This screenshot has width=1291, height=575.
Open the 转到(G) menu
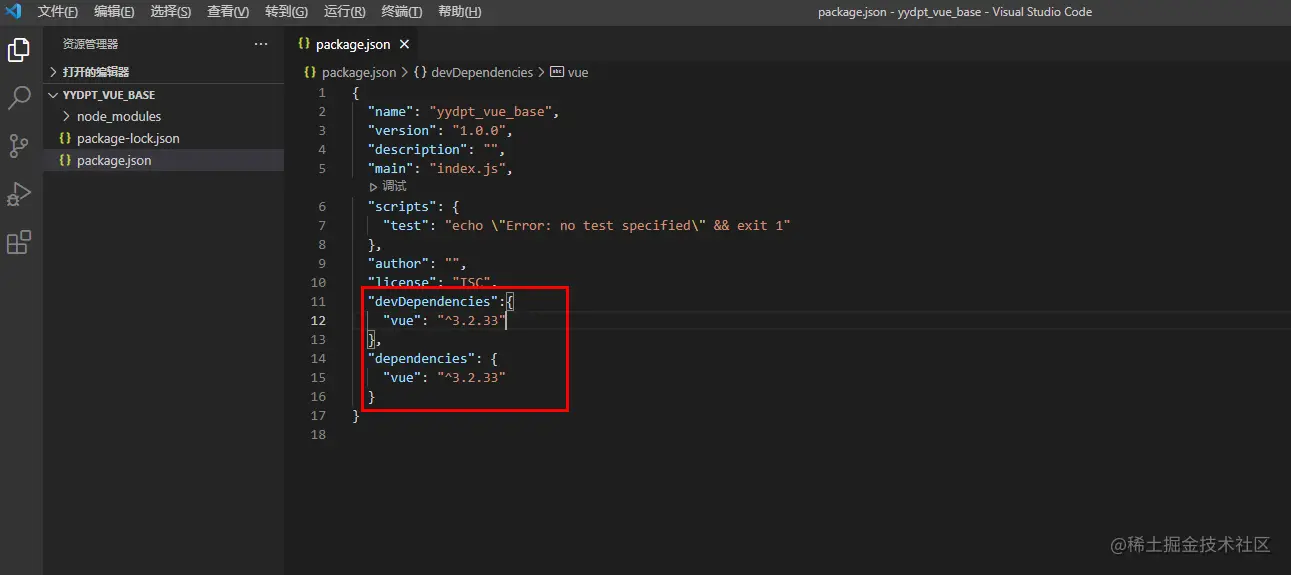286,12
